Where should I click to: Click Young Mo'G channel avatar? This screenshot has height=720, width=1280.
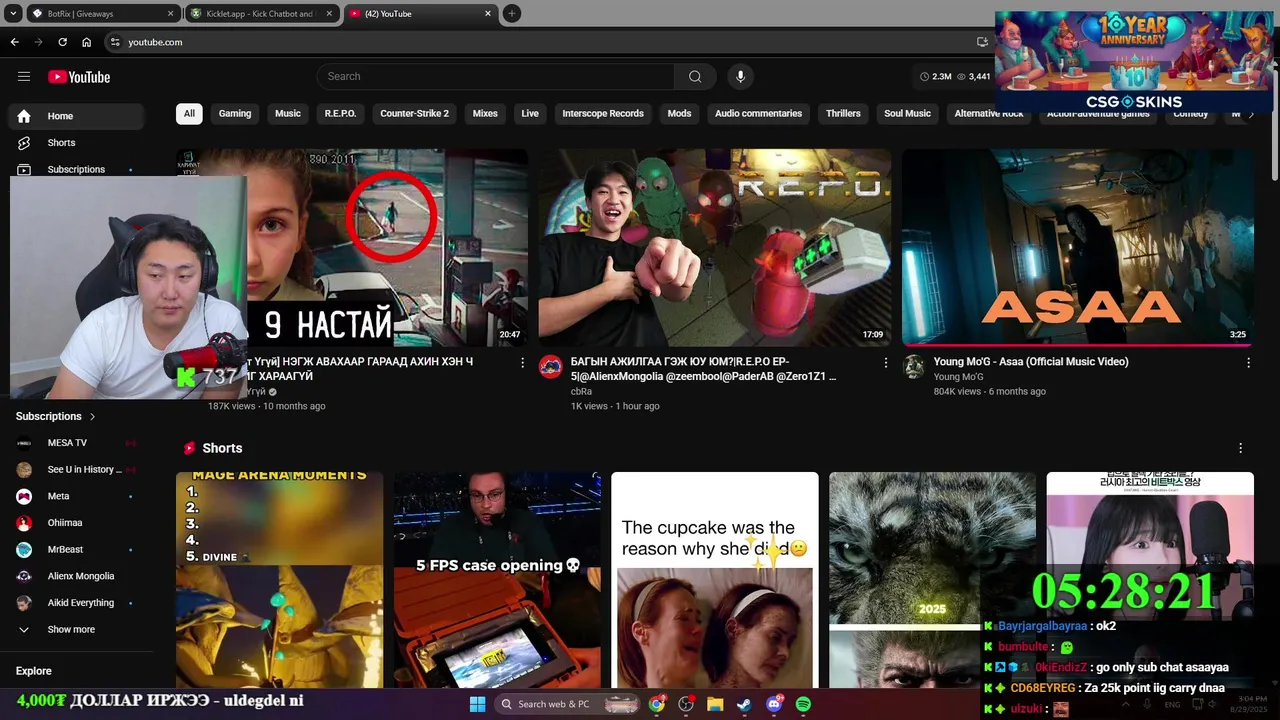point(914,367)
